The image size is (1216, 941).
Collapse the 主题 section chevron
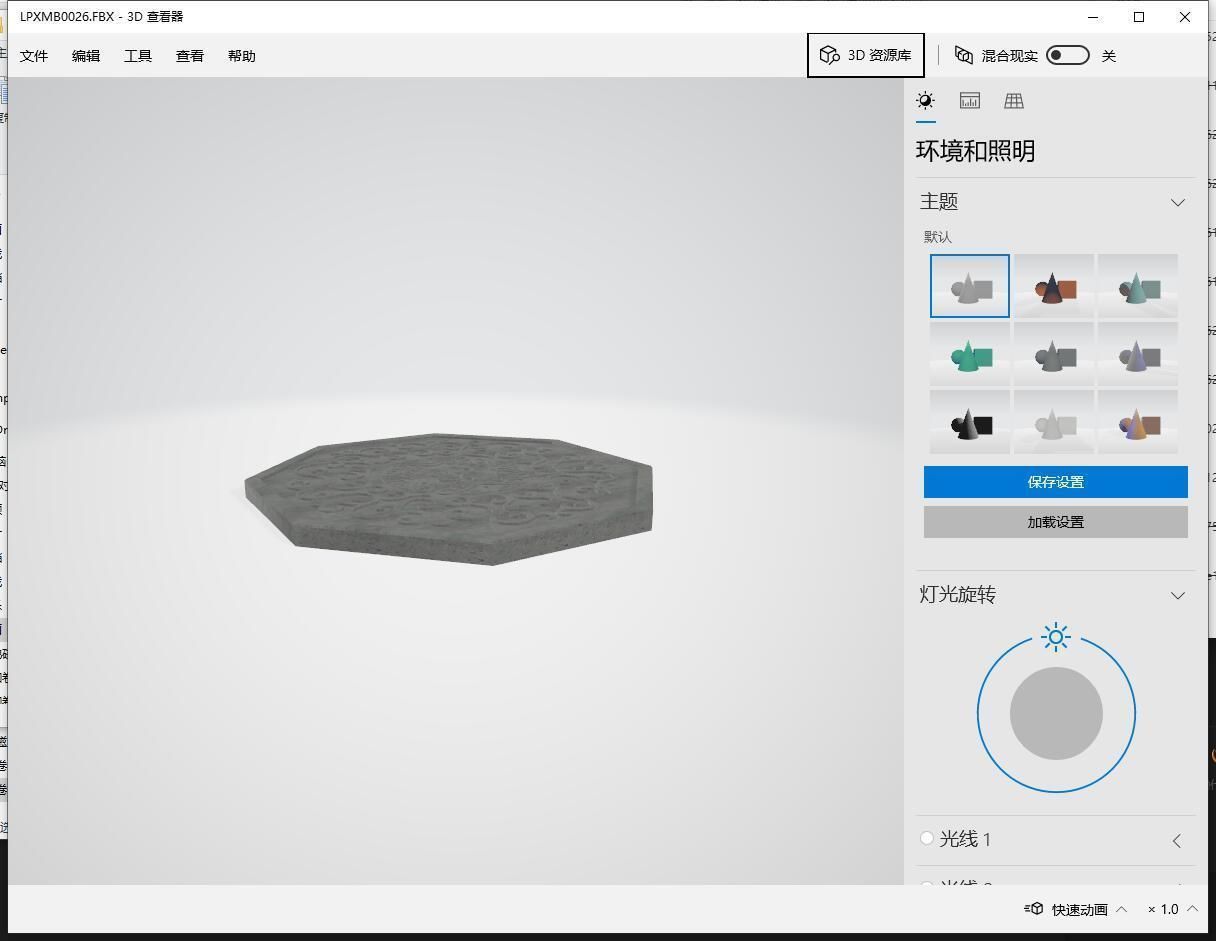(1177, 202)
